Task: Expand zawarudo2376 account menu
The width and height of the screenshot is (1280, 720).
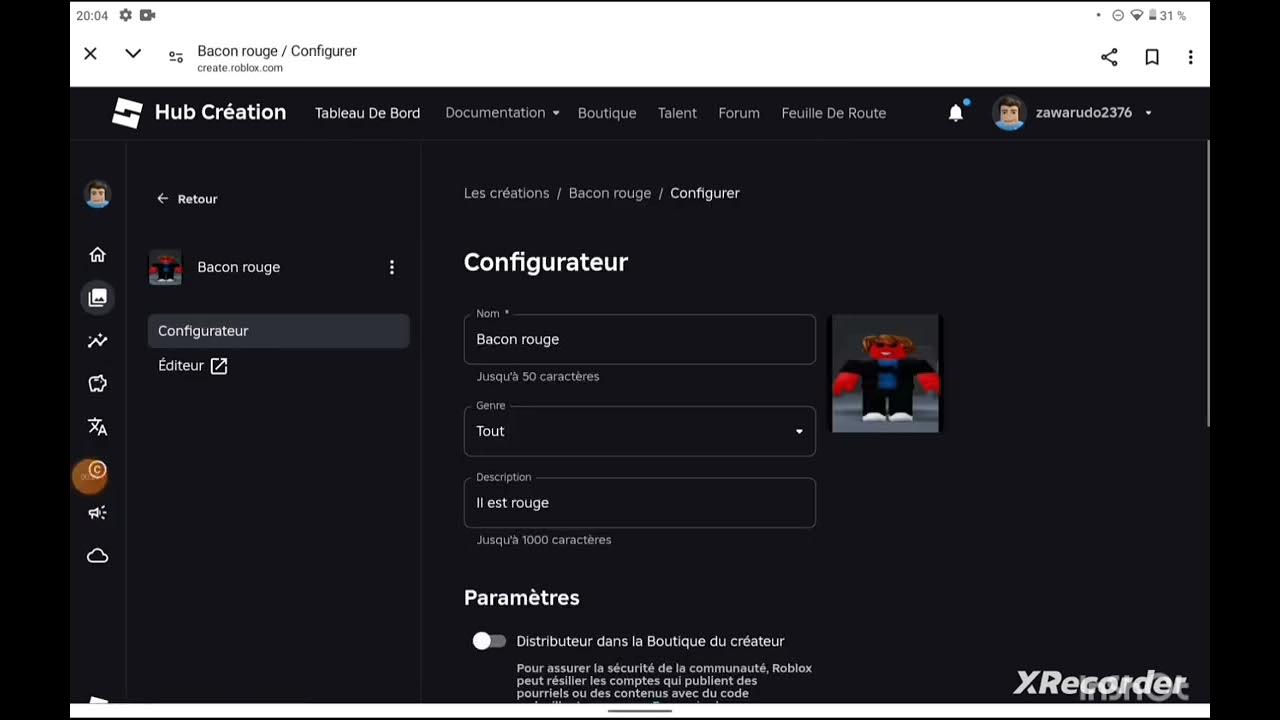Action: (1073, 113)
